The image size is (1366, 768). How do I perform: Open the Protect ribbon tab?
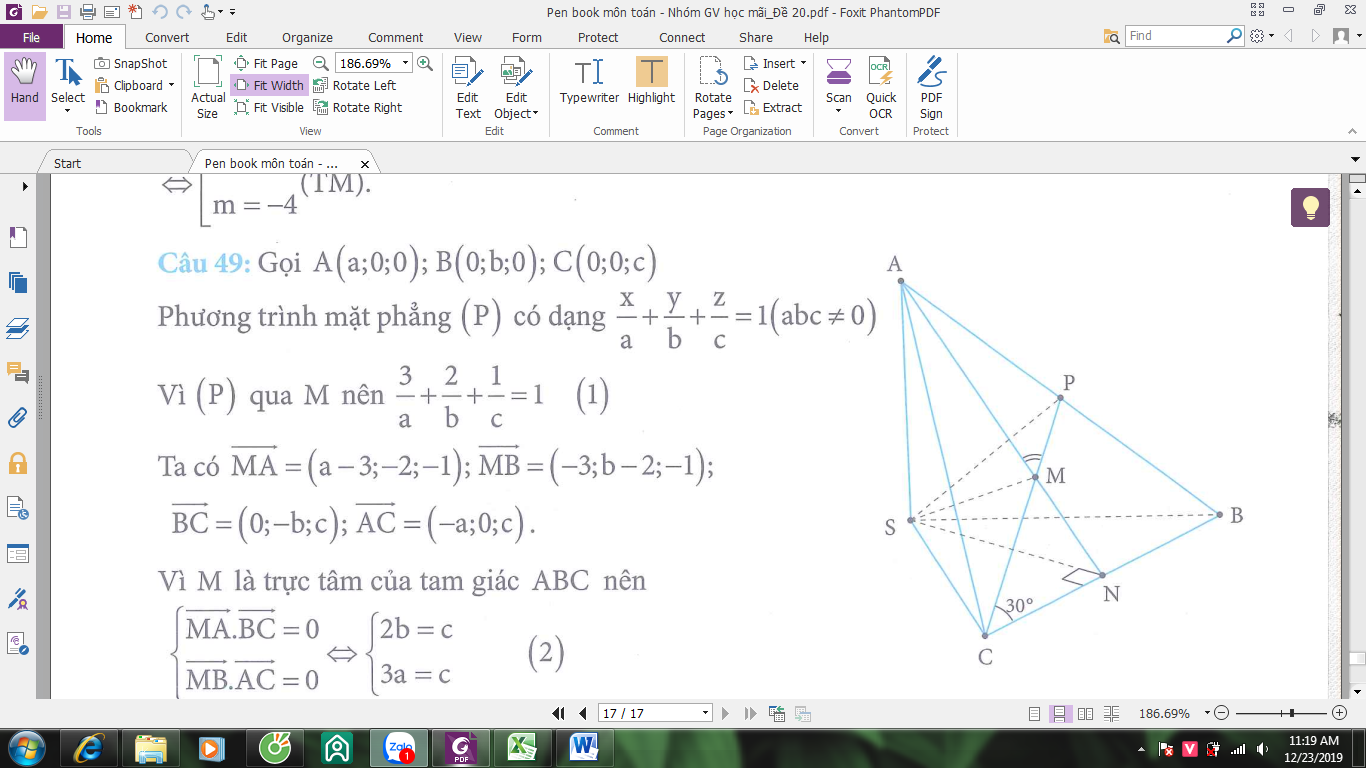click(x=598, y=37)
